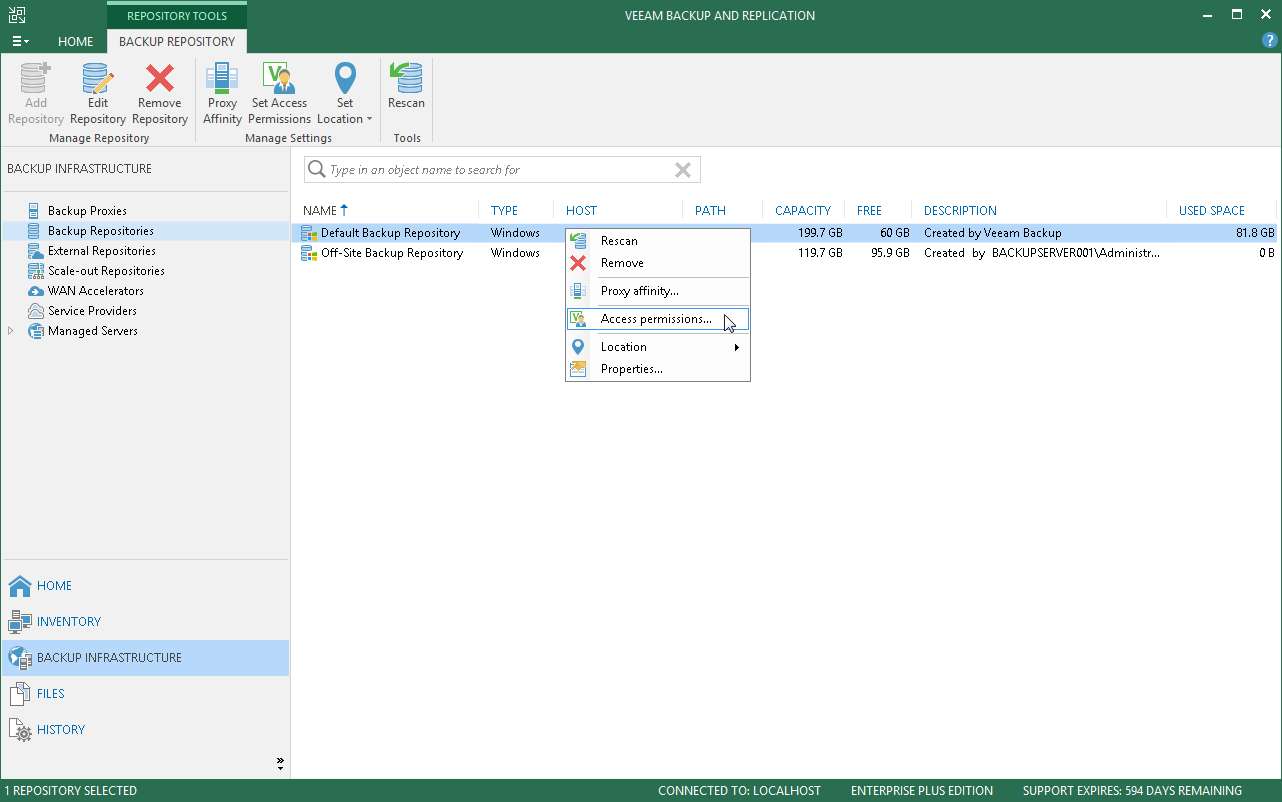Click the Default Backup Repository row icon

[310, 233]
